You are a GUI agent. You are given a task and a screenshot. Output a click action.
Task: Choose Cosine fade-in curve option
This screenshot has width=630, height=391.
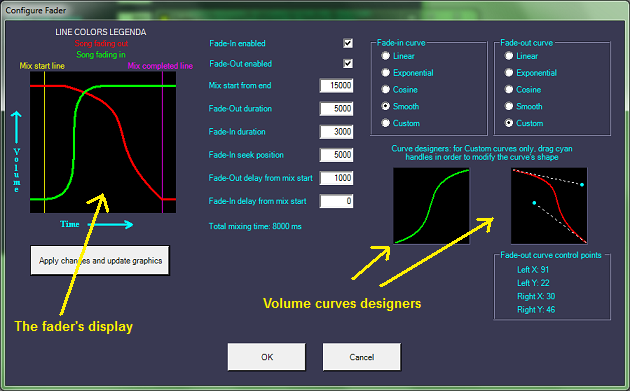(386, 89)
